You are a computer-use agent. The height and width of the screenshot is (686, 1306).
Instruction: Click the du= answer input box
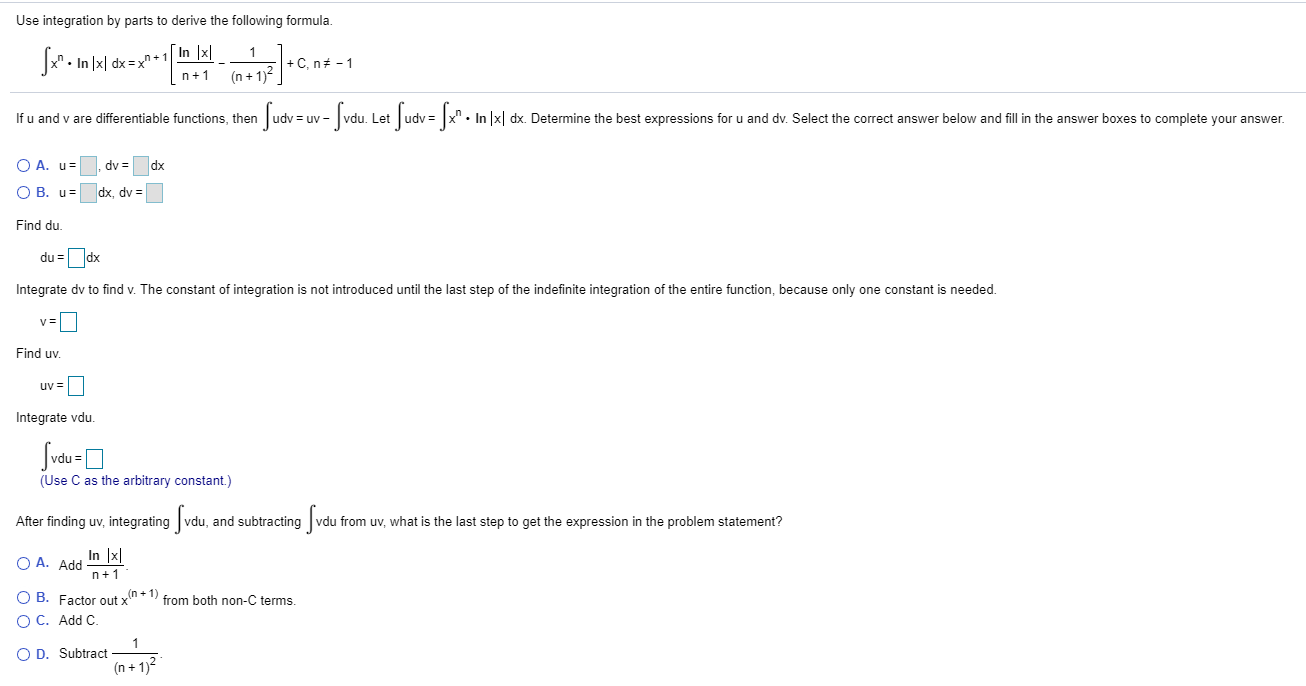[76, 258]
